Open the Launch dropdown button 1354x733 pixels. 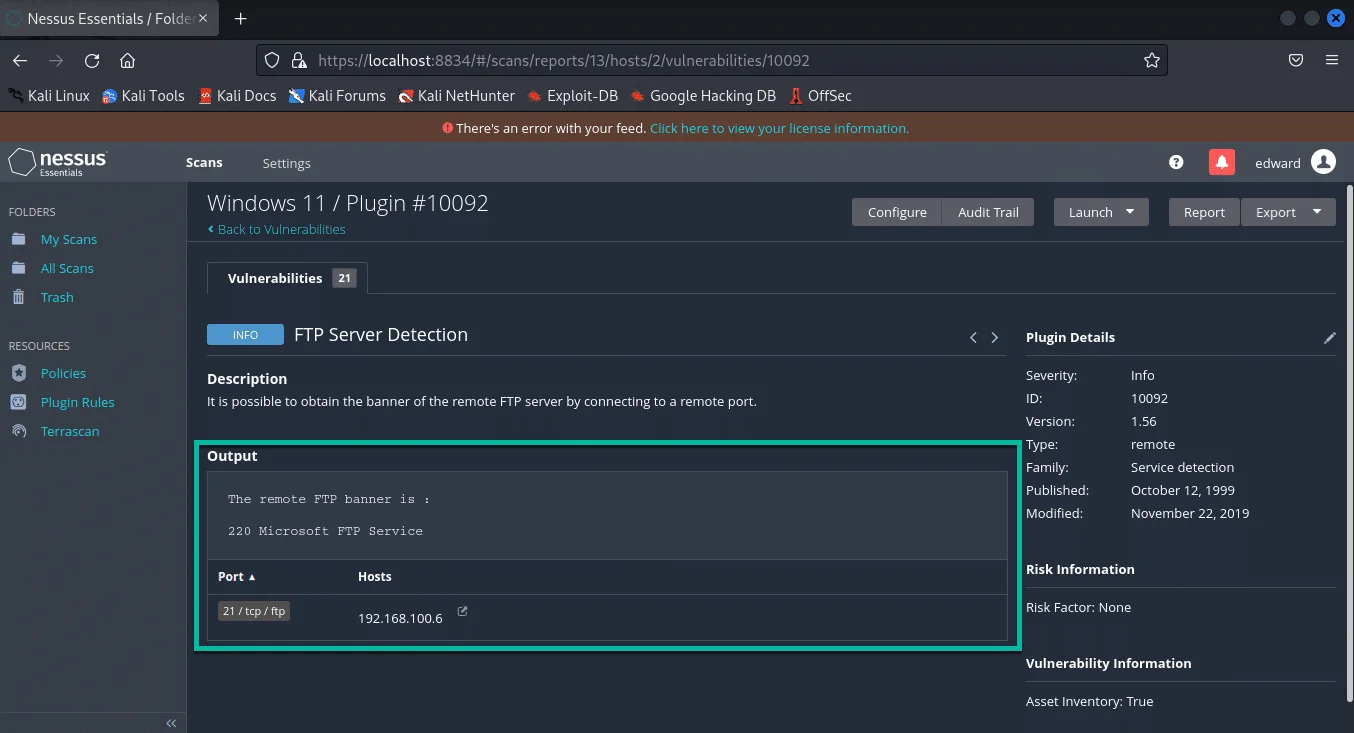(x=1101, y=212)
